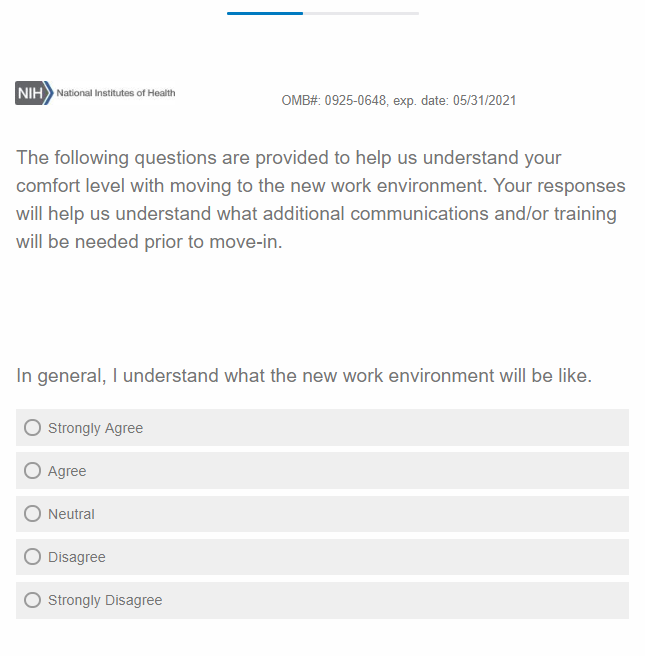645x656 pixels.
Task: Click the NIH logo badge
Action: 33,94
